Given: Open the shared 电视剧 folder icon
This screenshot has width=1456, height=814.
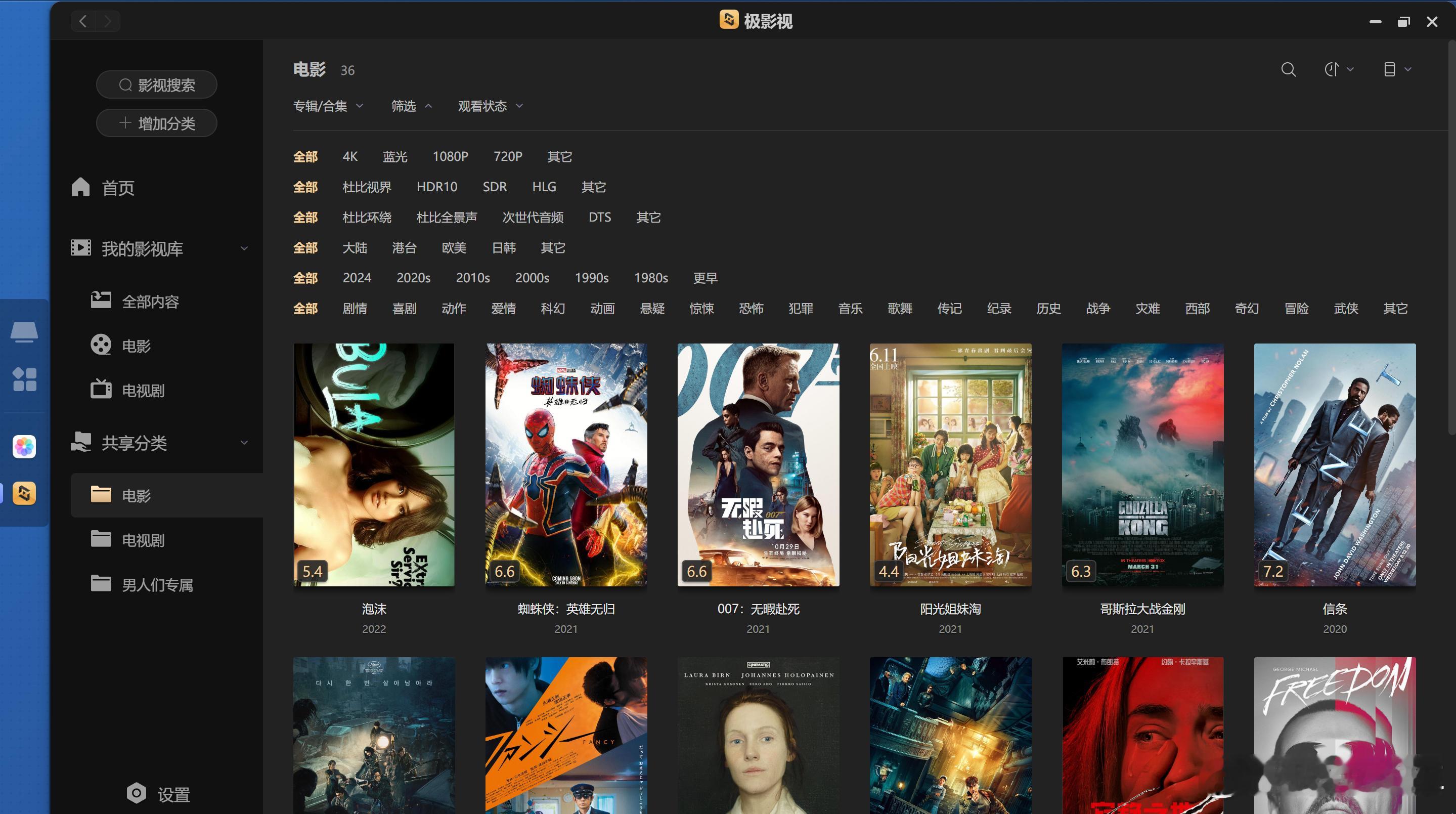Looking at the screenshot, I should (x=101, y=539).
